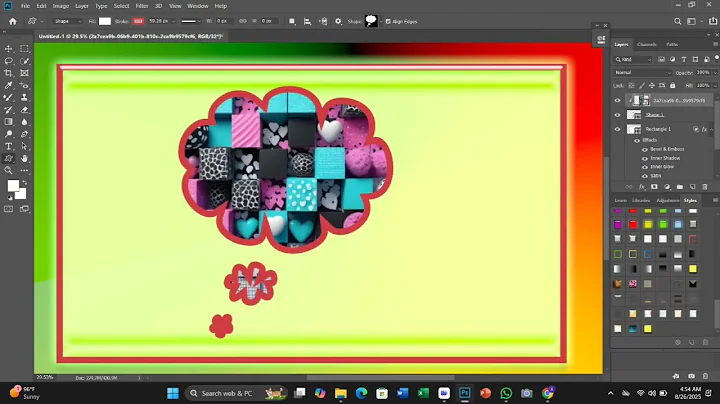Open the stroke line type dropdown
The image size is (720, 404).
pyautogui.click(x=191, y=21)
